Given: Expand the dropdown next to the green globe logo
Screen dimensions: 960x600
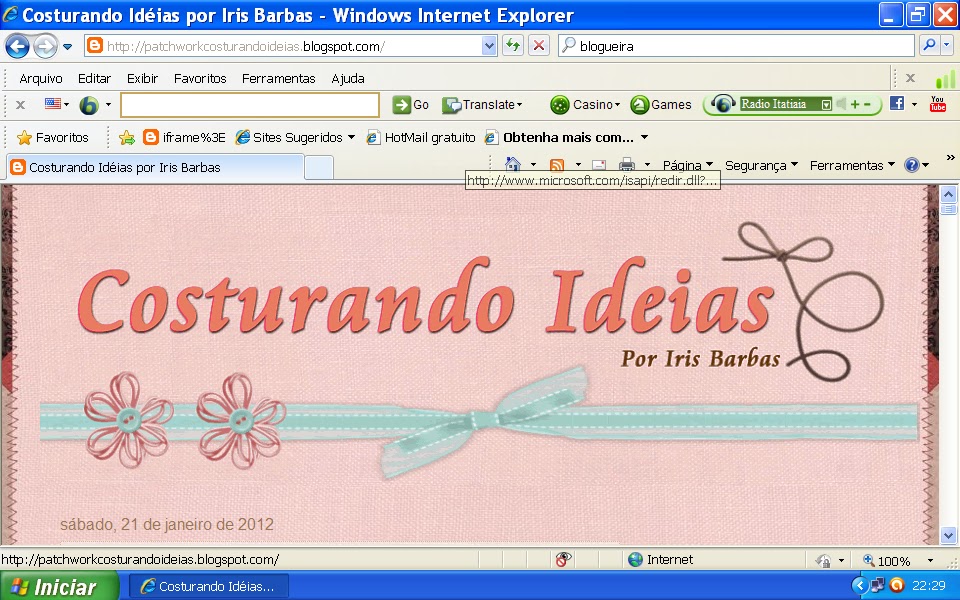Looking at the screenshot, I should [108, 105].
